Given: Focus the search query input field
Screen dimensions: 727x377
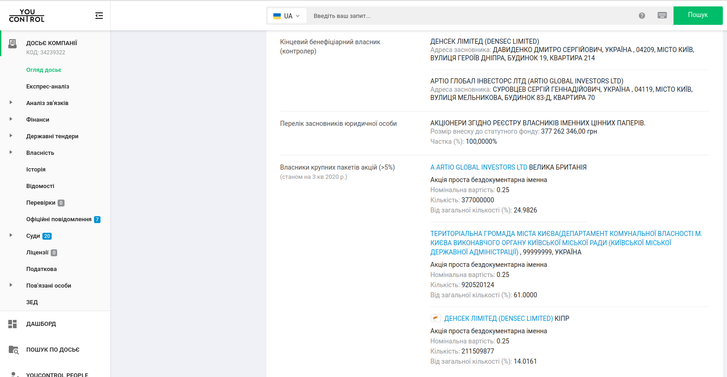Looking at the screenshot, I should [x=471, y=16].
